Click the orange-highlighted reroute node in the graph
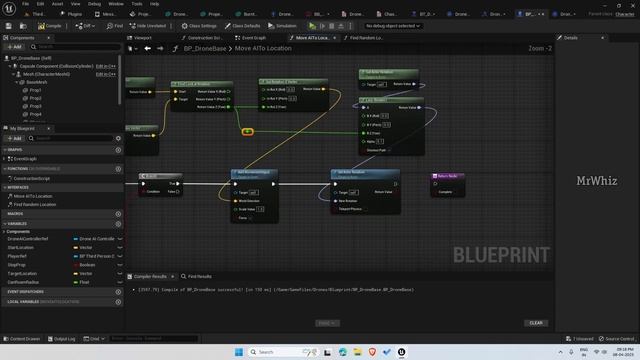 click(x=247, y=131)
